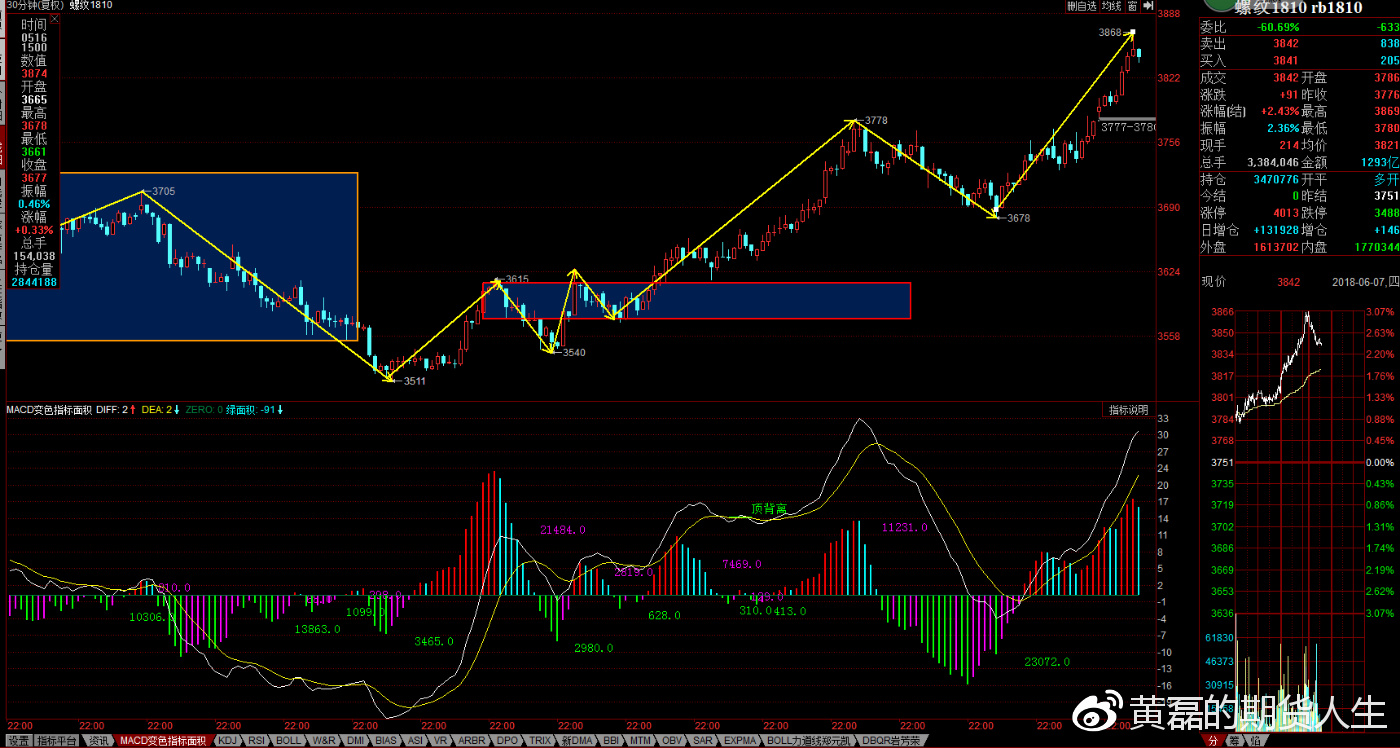Switch to the DPO indicator tab

(x=508, y=741)
